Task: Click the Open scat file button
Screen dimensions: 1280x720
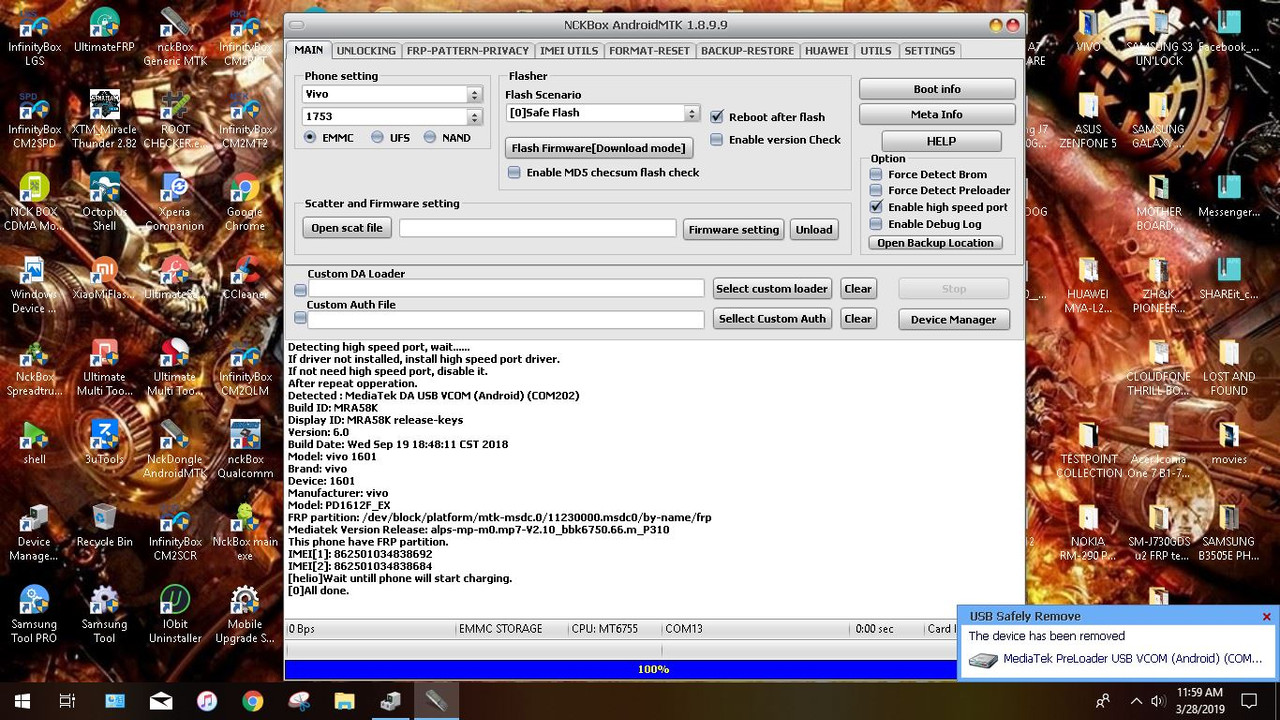Action: (x=347, y=228)
